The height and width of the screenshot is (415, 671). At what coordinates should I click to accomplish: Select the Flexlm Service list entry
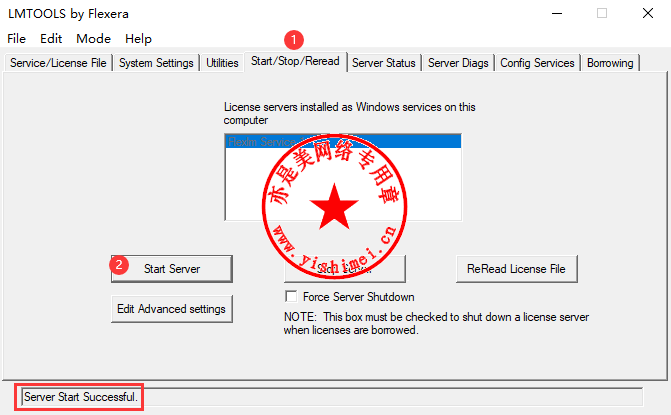pyautogui.click(x=343, y=141)
